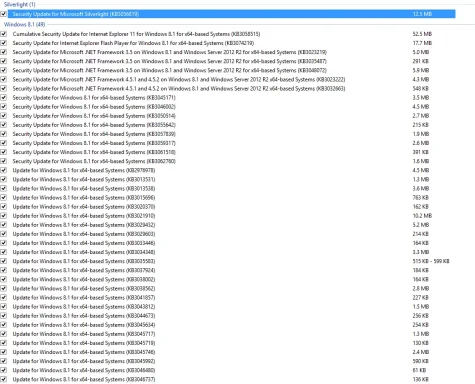Toggle checkbox for Security Update KB3059317
This screenshot has height=384, width=475.
pos(4,143)
